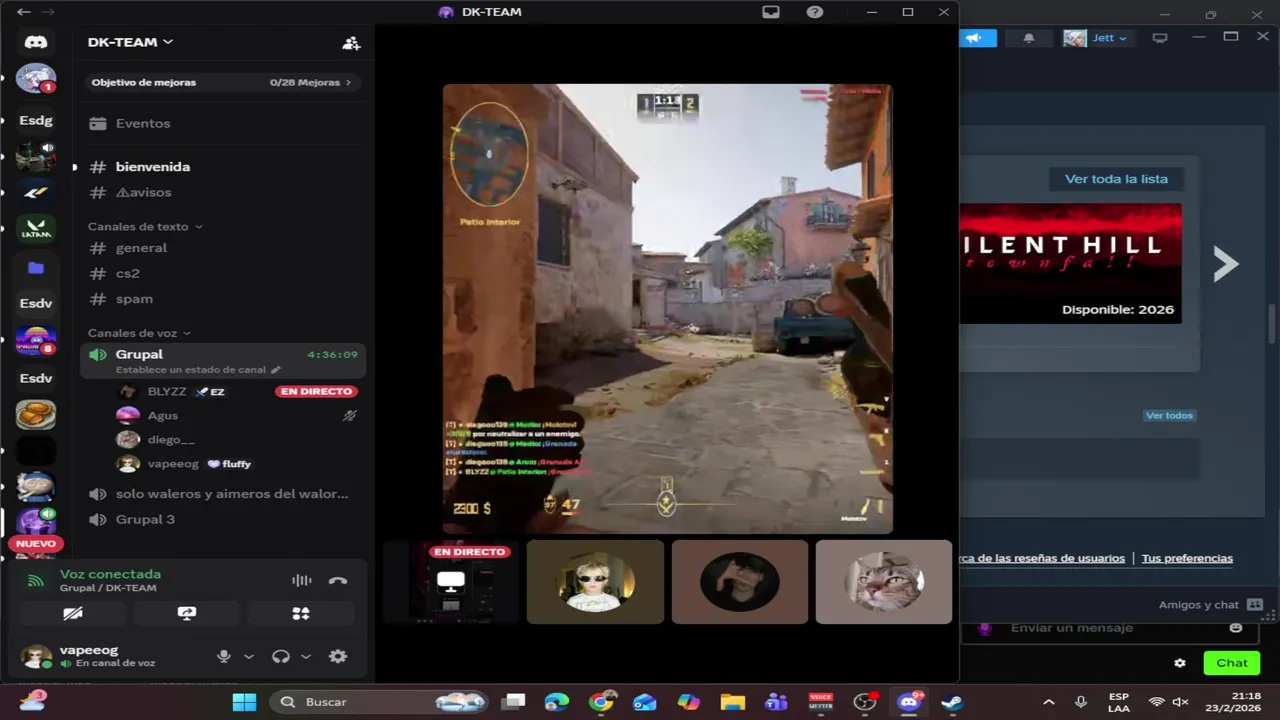1280x720 pixels.
Task: Select the cat avatar participant tile
Action: tap(884, 582)
